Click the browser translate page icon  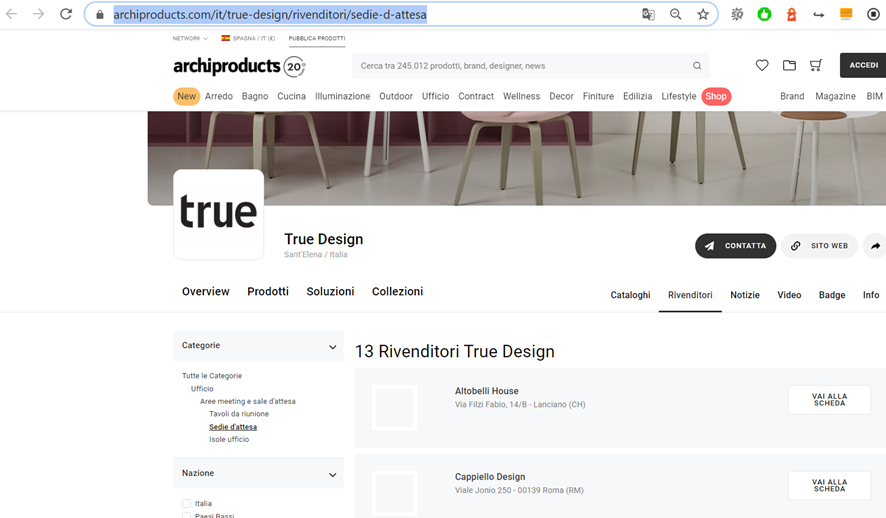click(x=649, y=14)
